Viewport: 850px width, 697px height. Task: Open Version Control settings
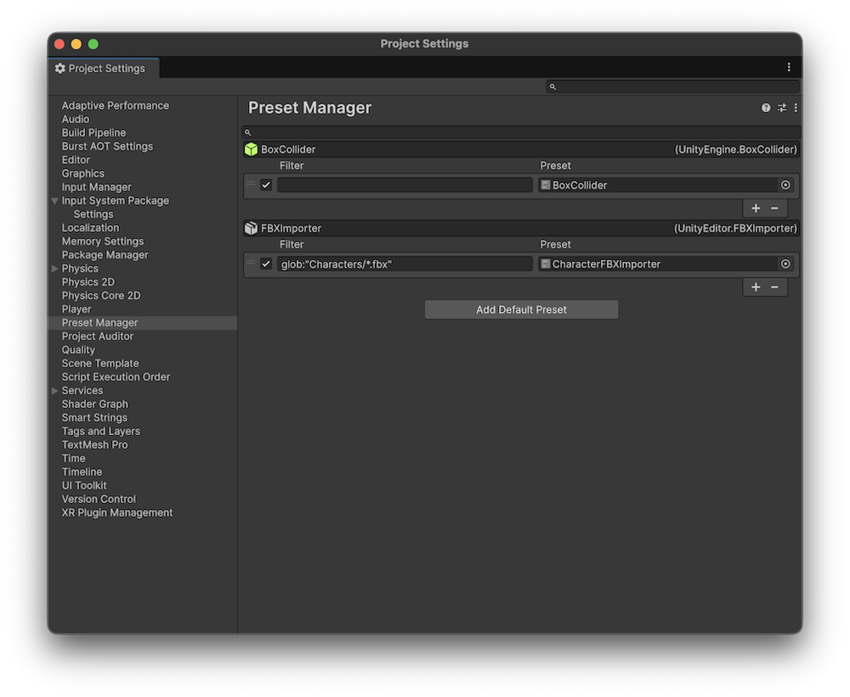tap(99, 499)
